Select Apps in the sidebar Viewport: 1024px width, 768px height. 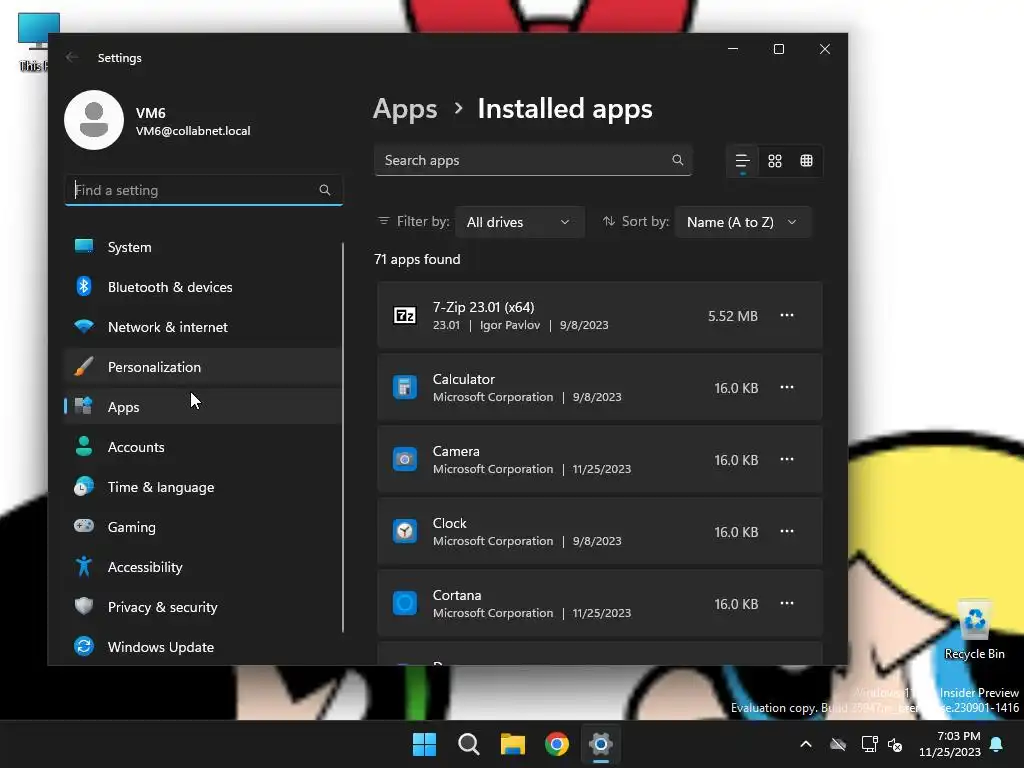tap(203, 407)
